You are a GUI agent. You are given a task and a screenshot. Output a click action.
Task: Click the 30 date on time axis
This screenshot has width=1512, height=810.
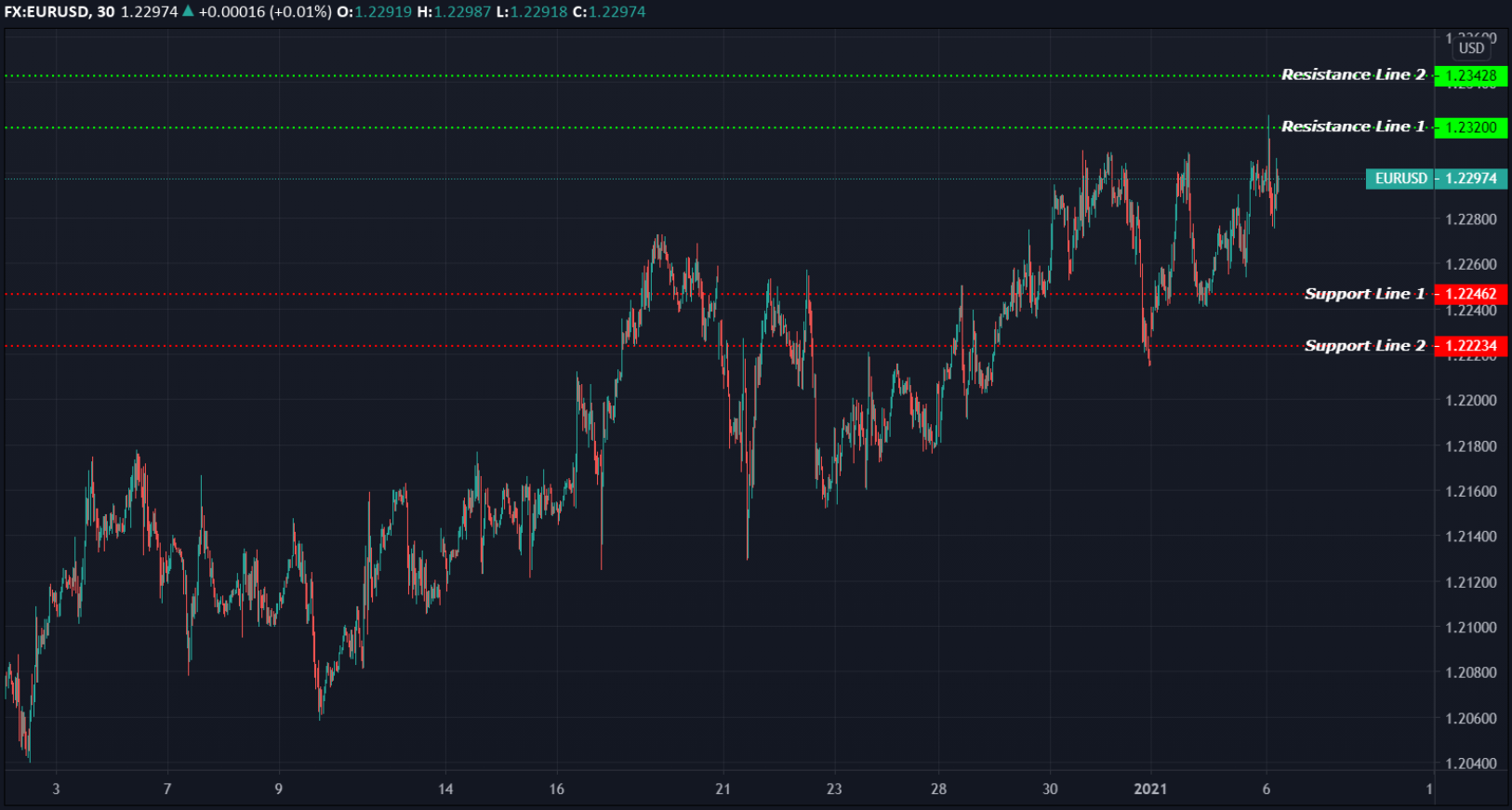(x=1050, y=789)
